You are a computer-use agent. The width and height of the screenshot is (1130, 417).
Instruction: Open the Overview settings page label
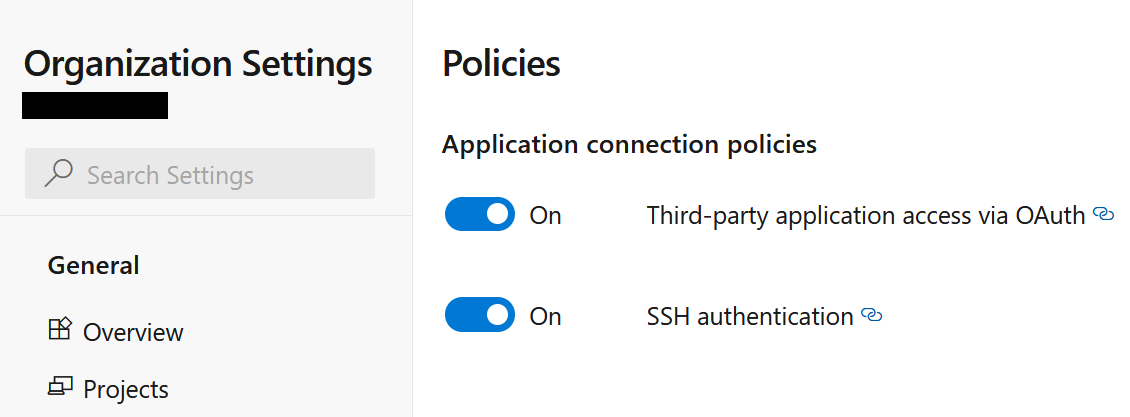tap(133, 332)
